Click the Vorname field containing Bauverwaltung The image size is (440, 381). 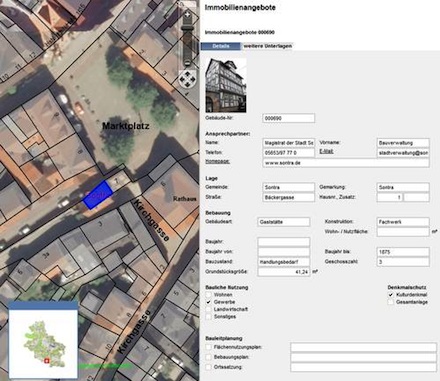click(x=403, y=143)
